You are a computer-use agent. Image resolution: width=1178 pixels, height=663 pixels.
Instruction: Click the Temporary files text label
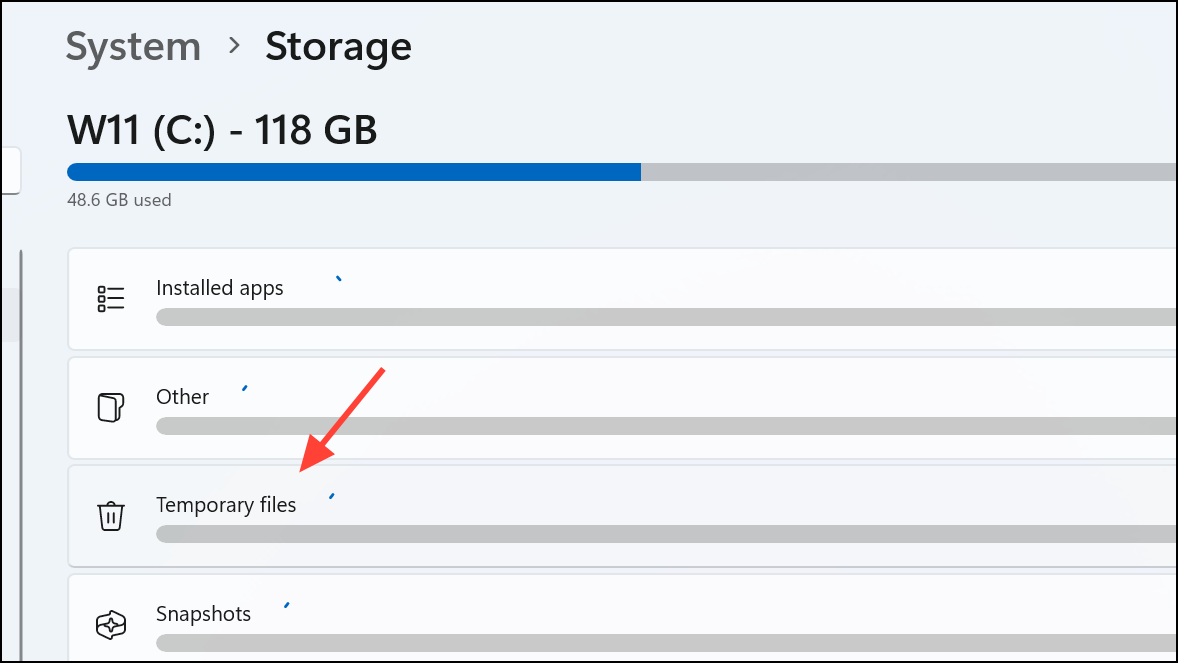226,505
